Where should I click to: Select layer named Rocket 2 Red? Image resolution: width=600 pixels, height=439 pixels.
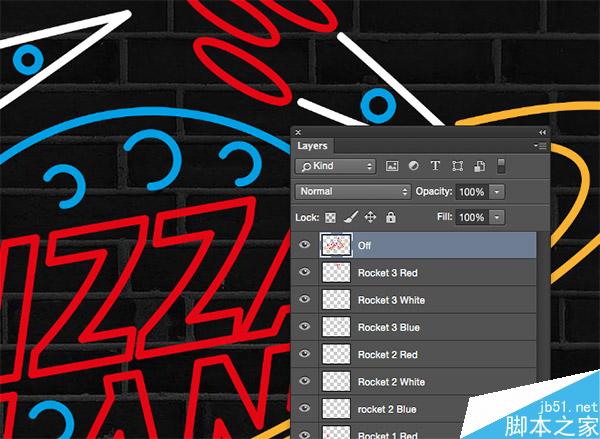click(x=414, y=354)
